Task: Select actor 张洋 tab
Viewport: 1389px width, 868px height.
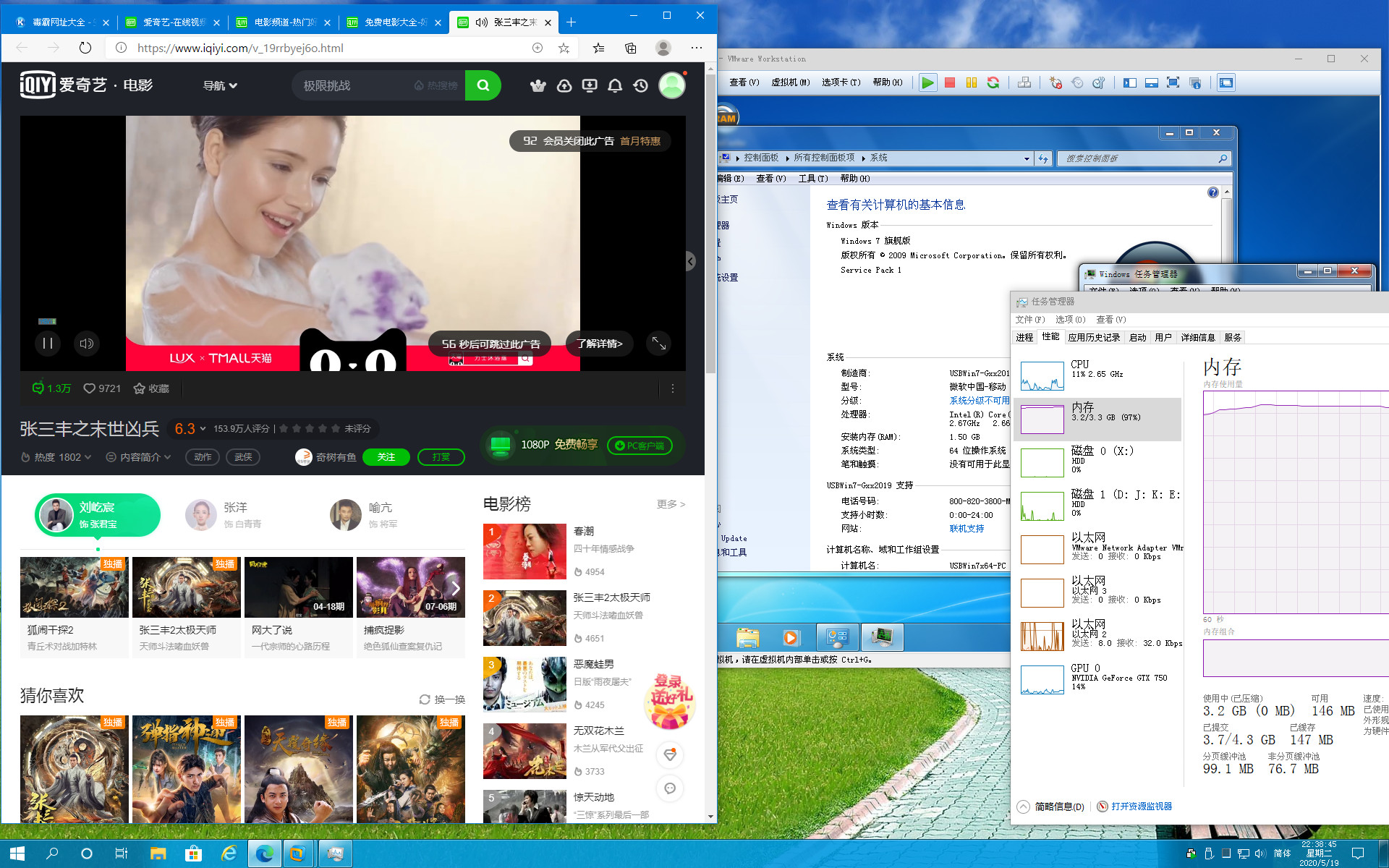Action: [224, 515]
